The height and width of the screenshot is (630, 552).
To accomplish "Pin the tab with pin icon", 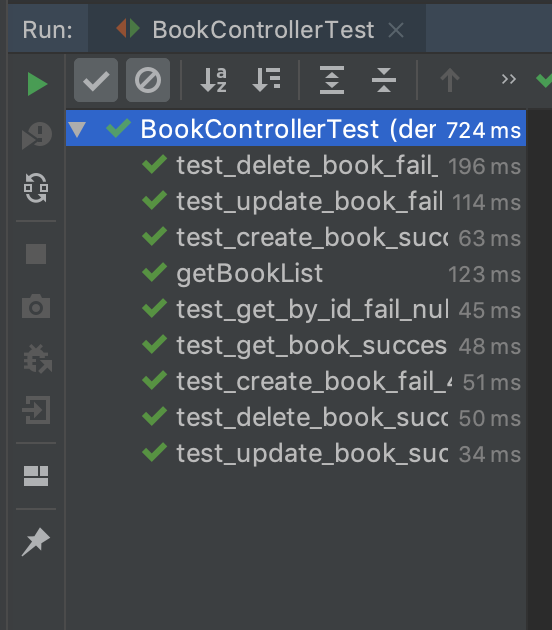I will click(x=36, y=542).
